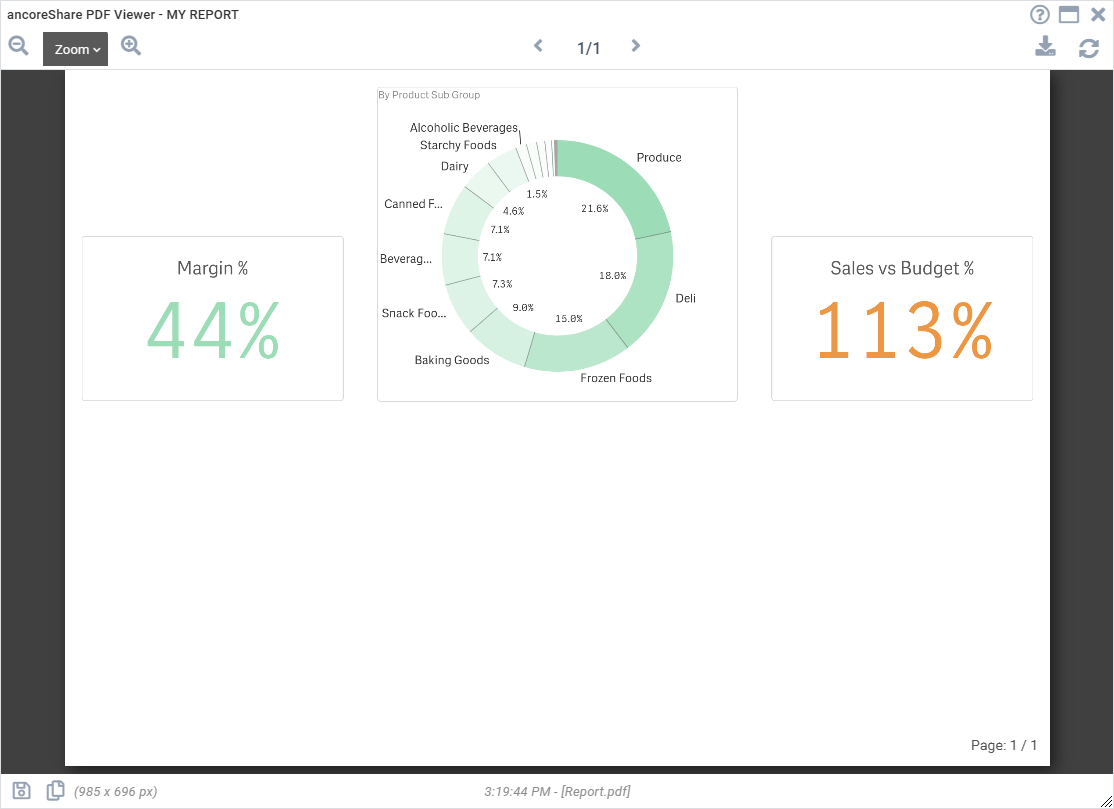Click the save disk icon in status bar
The height and width of the screenshot is (809, 1114).
point(21,791)
